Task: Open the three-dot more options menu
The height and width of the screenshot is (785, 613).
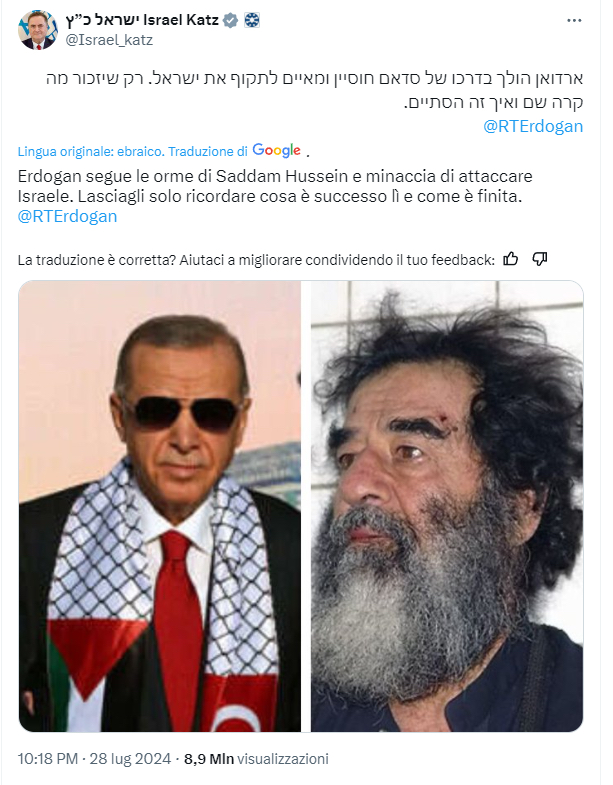Action: [574, 21]
